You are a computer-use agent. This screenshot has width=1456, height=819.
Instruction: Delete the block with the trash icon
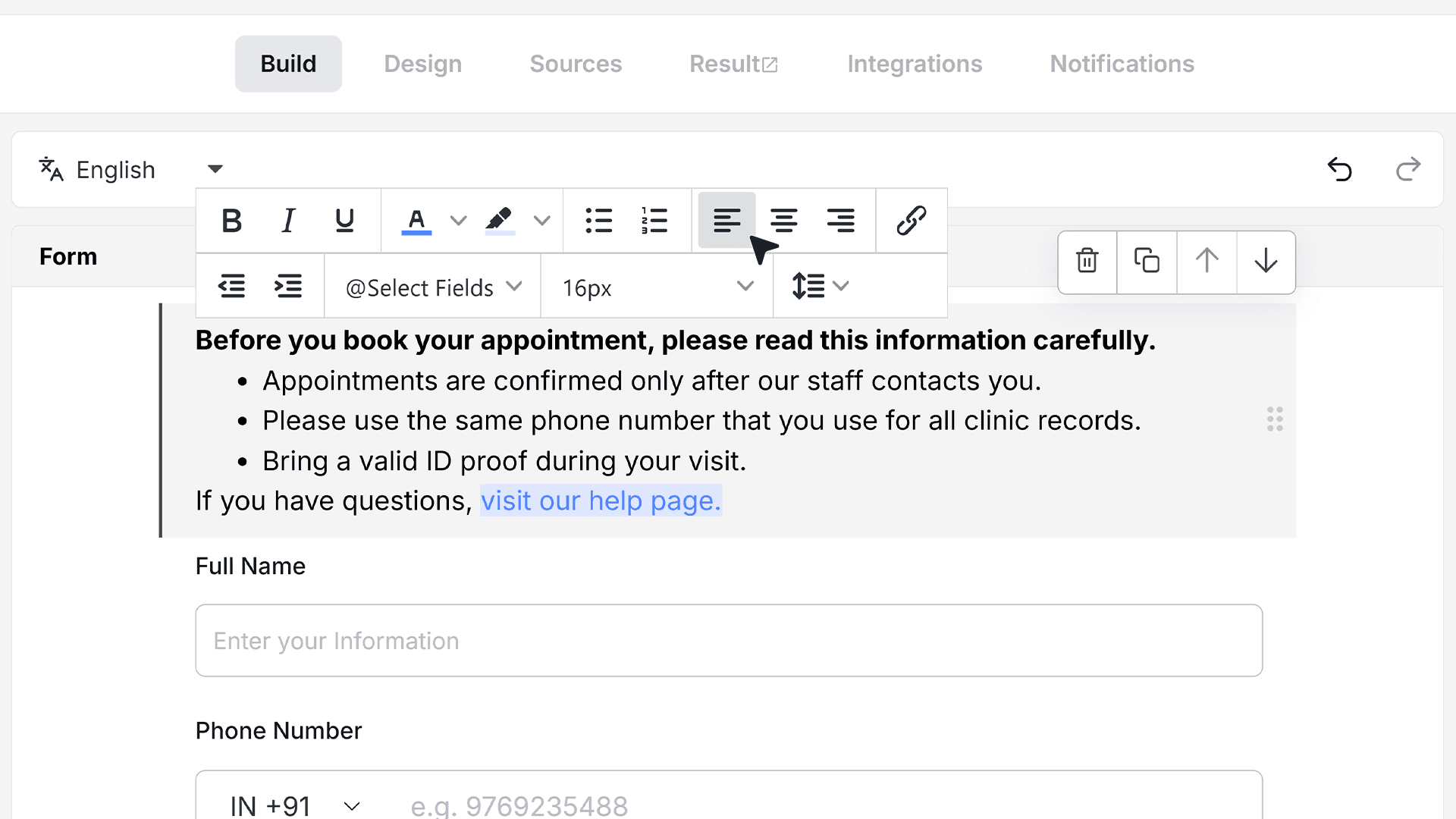tap(1087, 261)
